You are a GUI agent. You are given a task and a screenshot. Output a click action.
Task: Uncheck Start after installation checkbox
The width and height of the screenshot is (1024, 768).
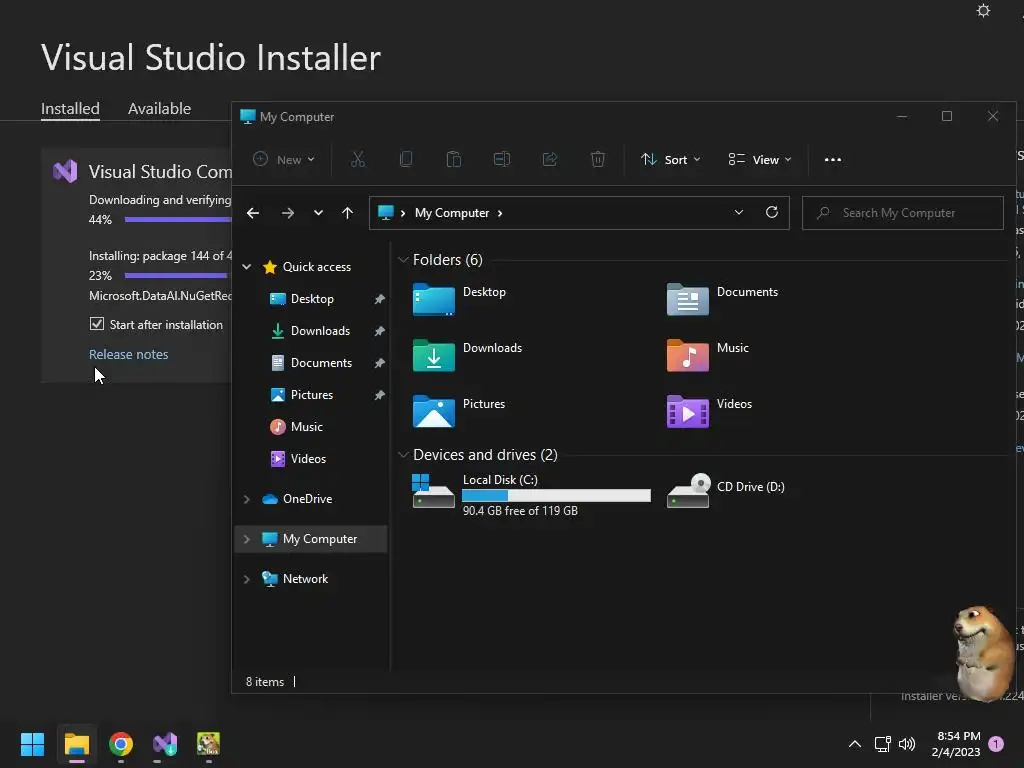[97, 324]
